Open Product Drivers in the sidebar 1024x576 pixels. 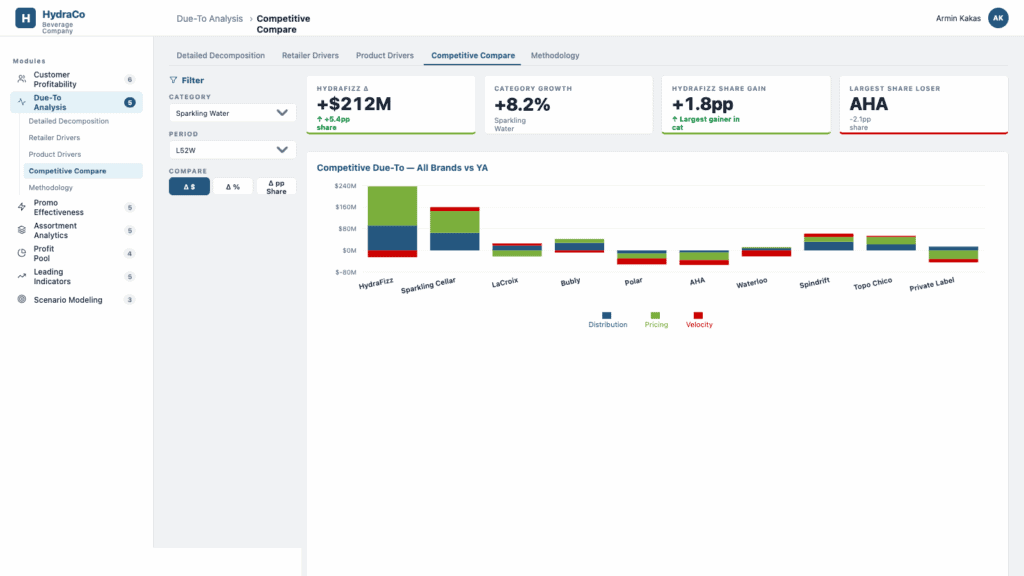55,154
